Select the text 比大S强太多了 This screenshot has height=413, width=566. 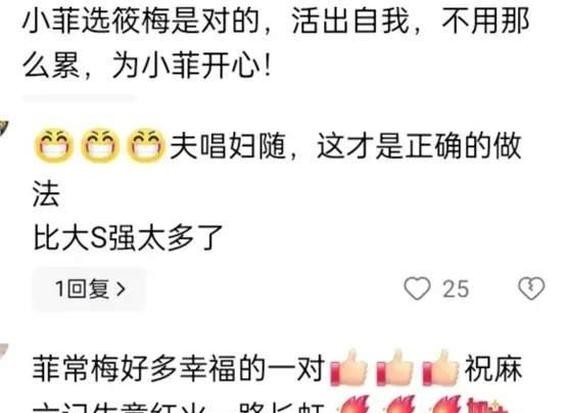[128, 237]
